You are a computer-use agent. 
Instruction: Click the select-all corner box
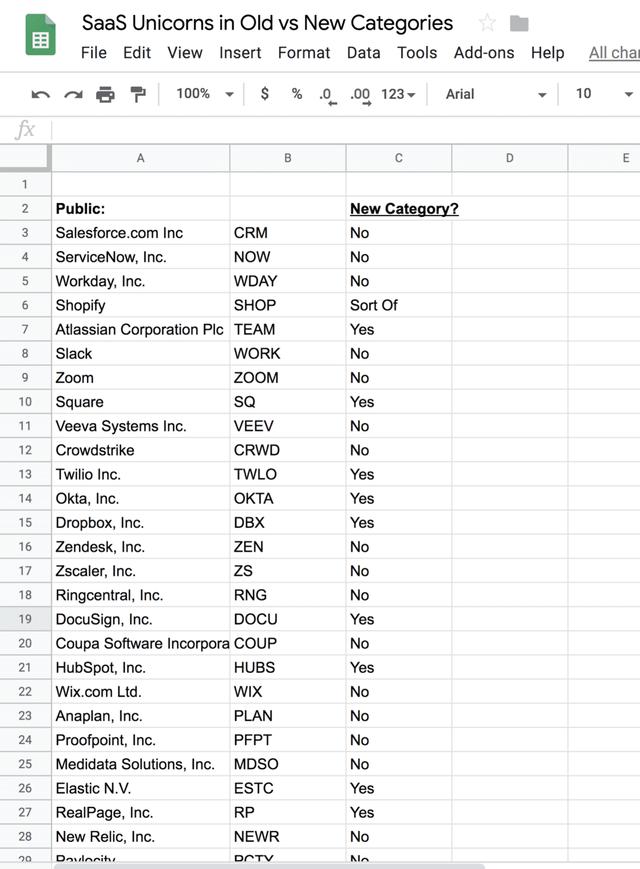[25, 158]
